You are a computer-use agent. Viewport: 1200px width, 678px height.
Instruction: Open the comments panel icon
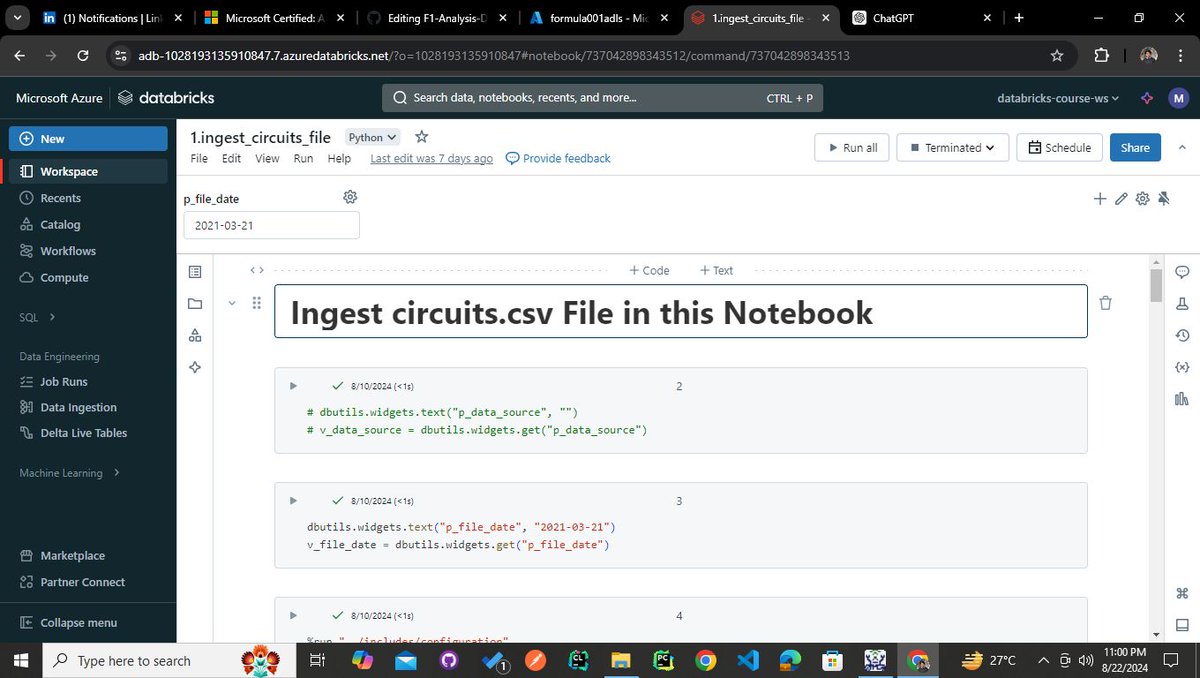point(1182,272)
